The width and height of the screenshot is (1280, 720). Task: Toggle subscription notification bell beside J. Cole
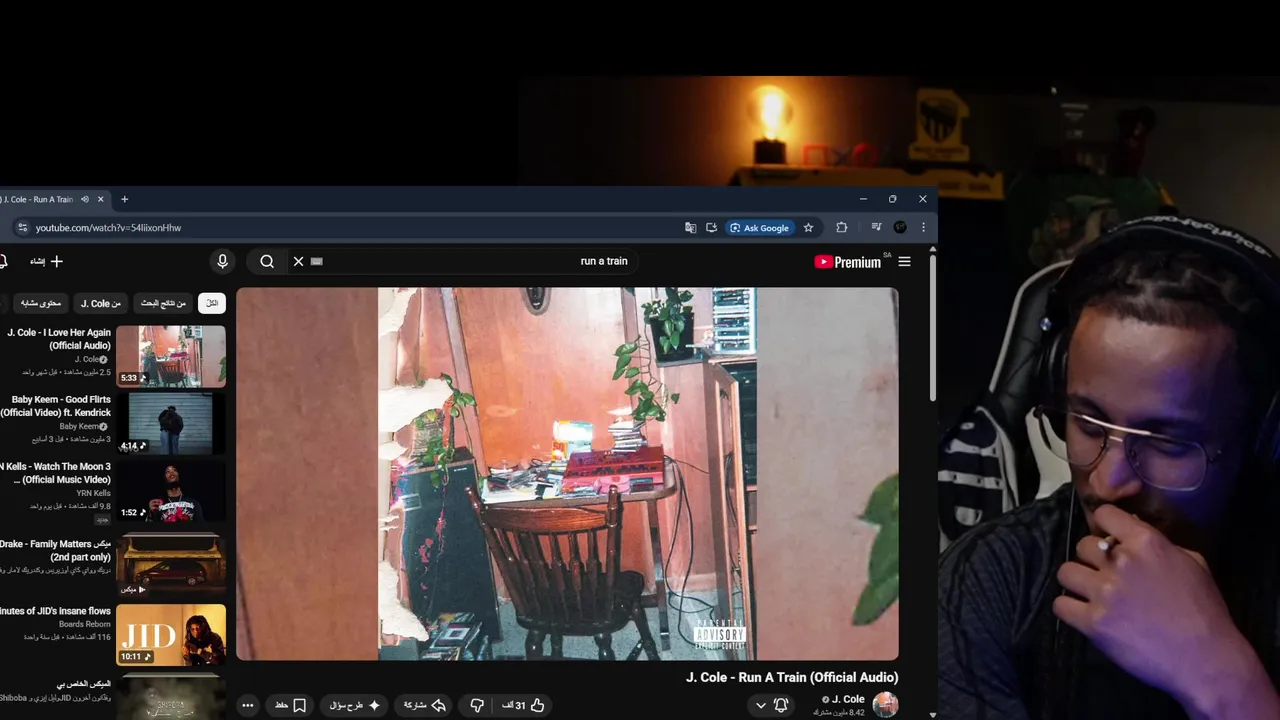(x=781, y=705)
